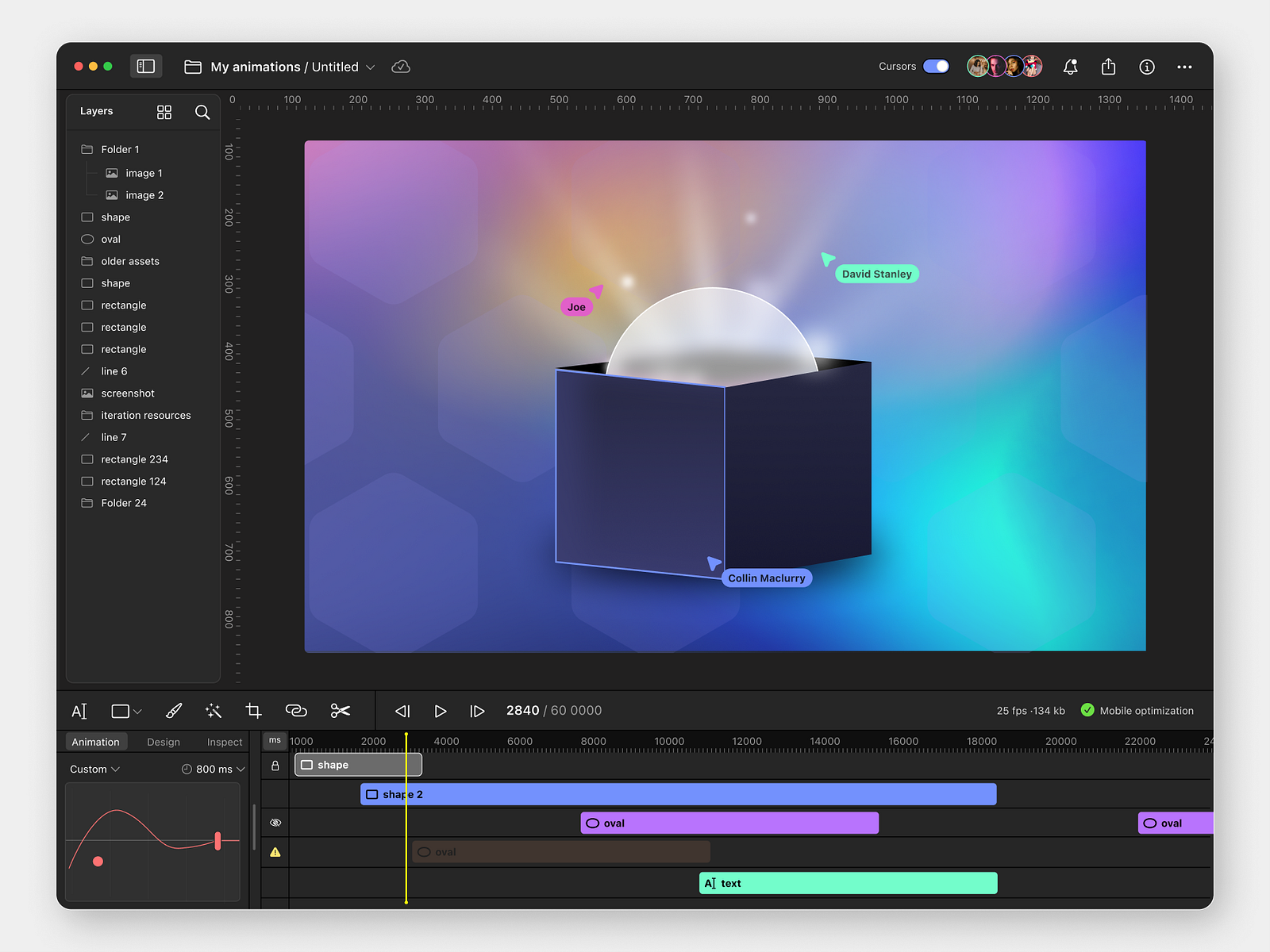
Task: Click the grid view icon beside Layers
Action: pyautogui.click(x=164, y=112)
